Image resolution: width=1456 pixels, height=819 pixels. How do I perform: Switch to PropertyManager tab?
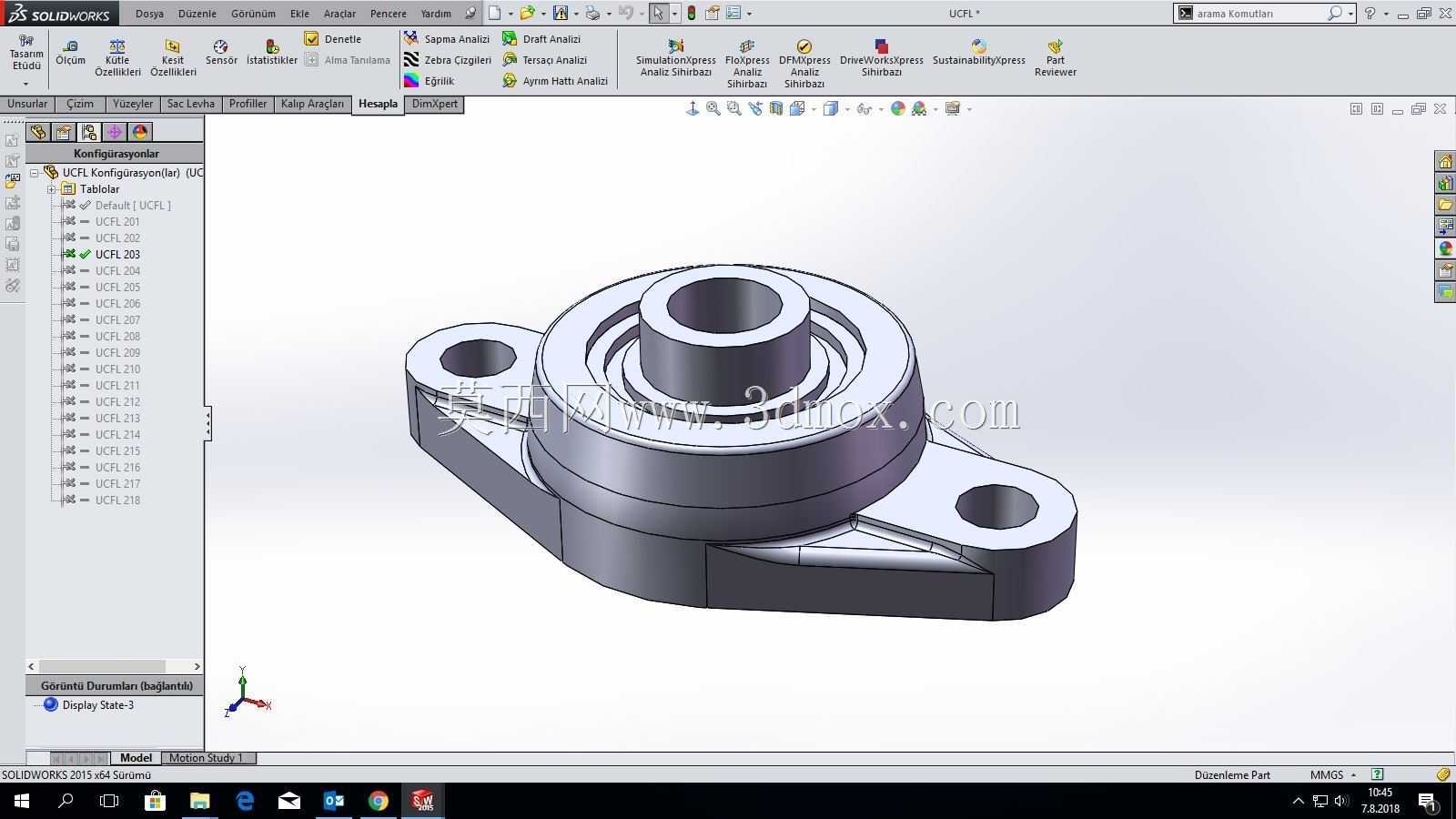(x=63, y=132)
